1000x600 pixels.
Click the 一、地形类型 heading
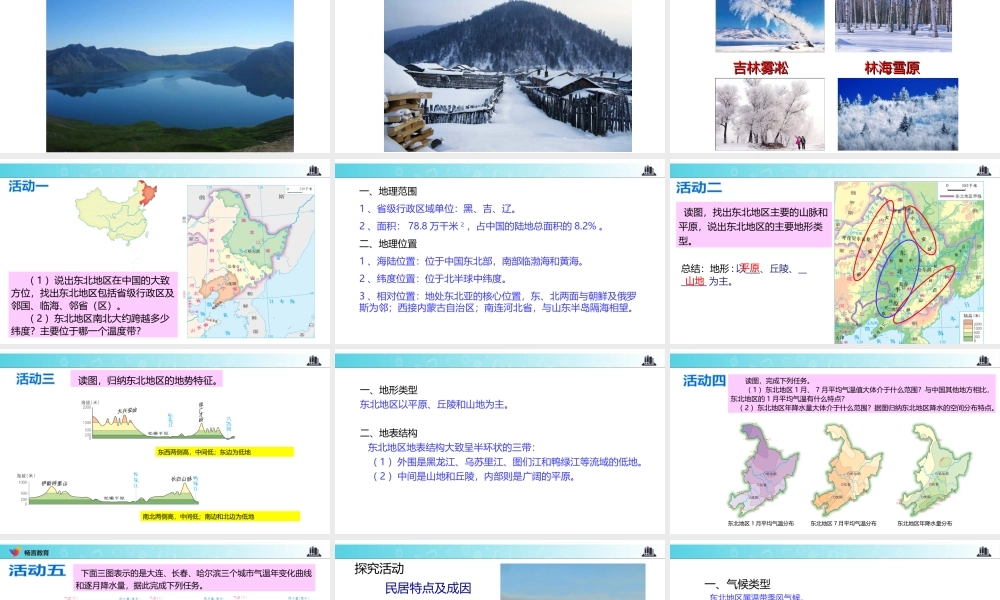pyautogui.click(x=388, y=390)
